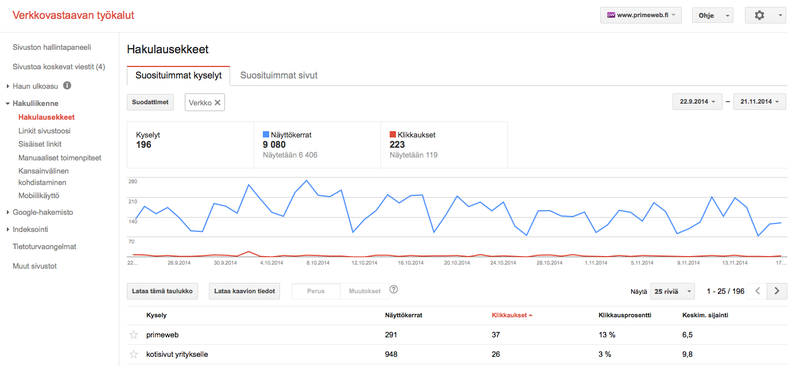Switch table view to Muutokset

(364, 291)
